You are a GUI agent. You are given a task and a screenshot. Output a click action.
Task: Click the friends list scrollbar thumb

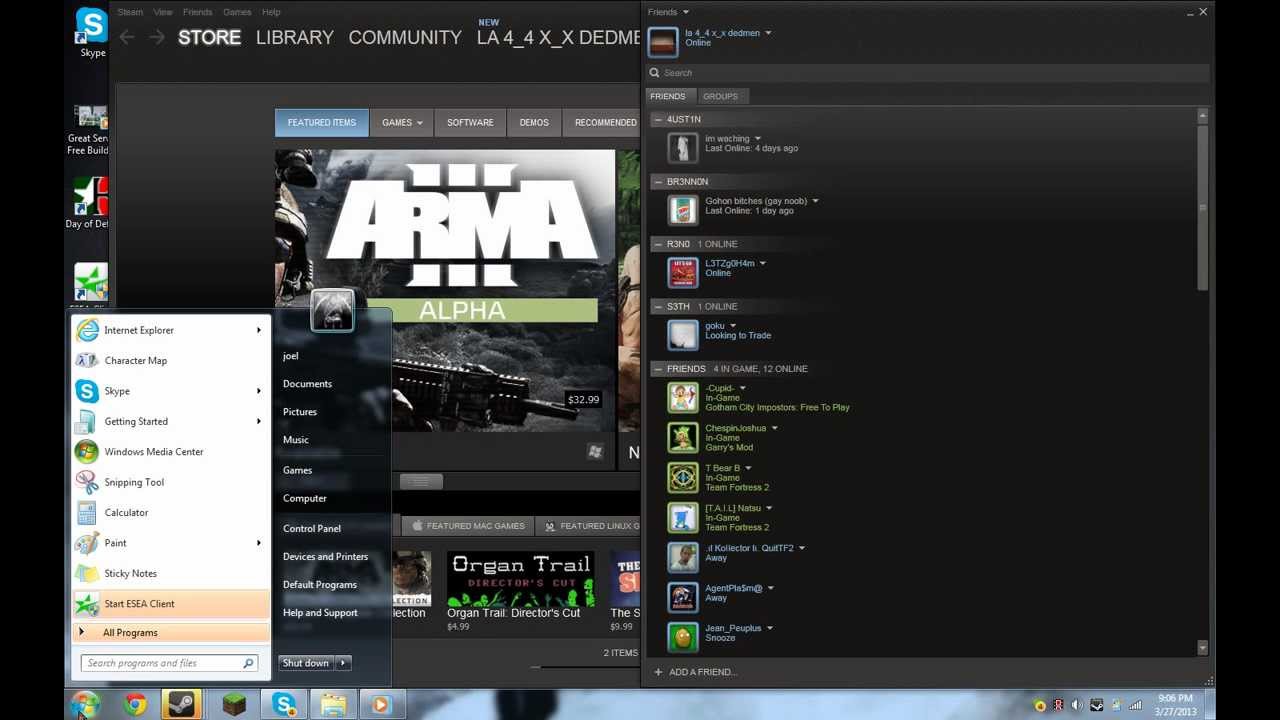pos(1202,207)
